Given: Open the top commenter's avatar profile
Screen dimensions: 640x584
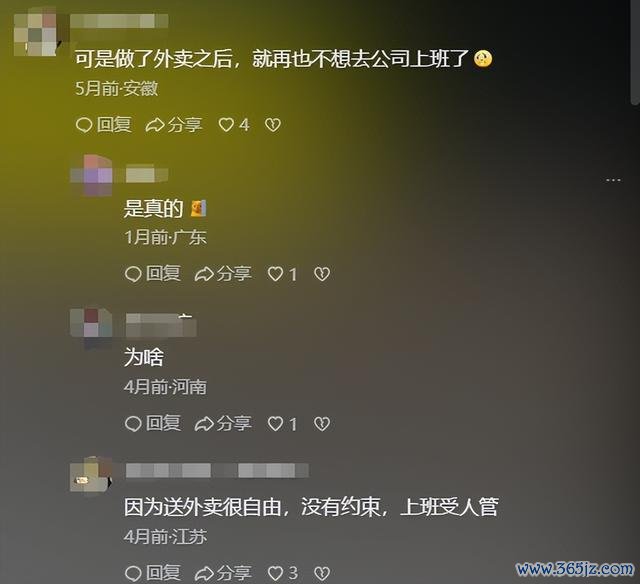Looking at the screenshot, I should tap(36, 33).
